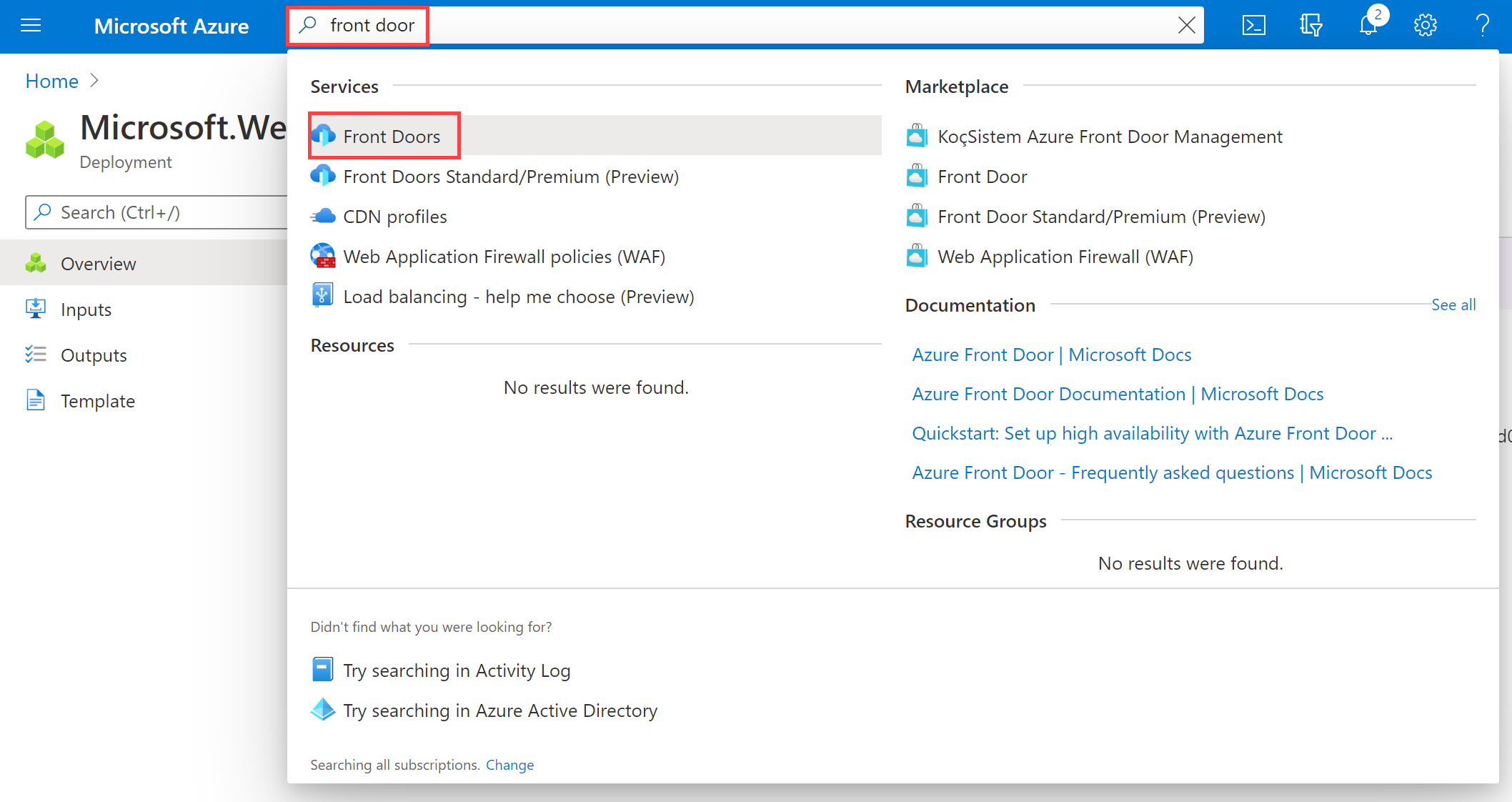Screen dimensions: 1512x802
Task: Open the portal hamburger menu
Action: [31, 25]
